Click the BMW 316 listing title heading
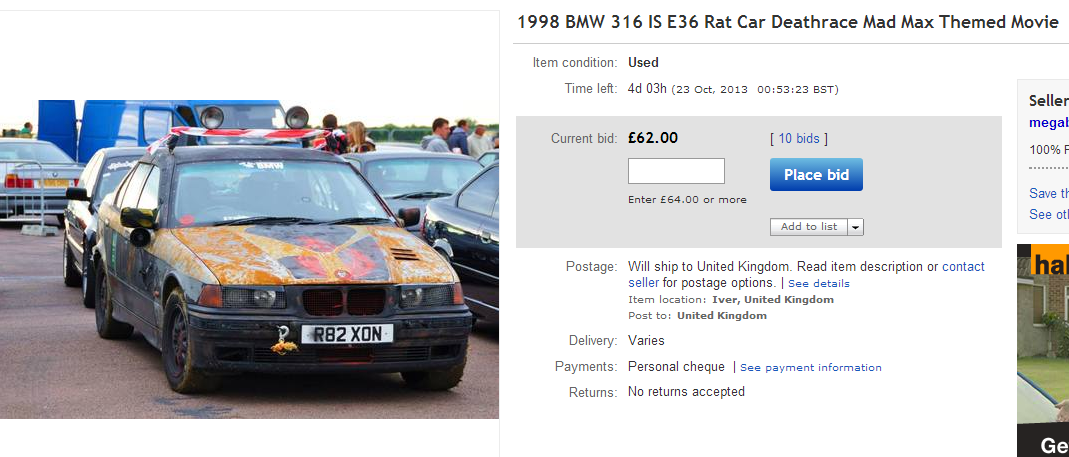This screenshot has width=1069, height=457. (787, 23)
